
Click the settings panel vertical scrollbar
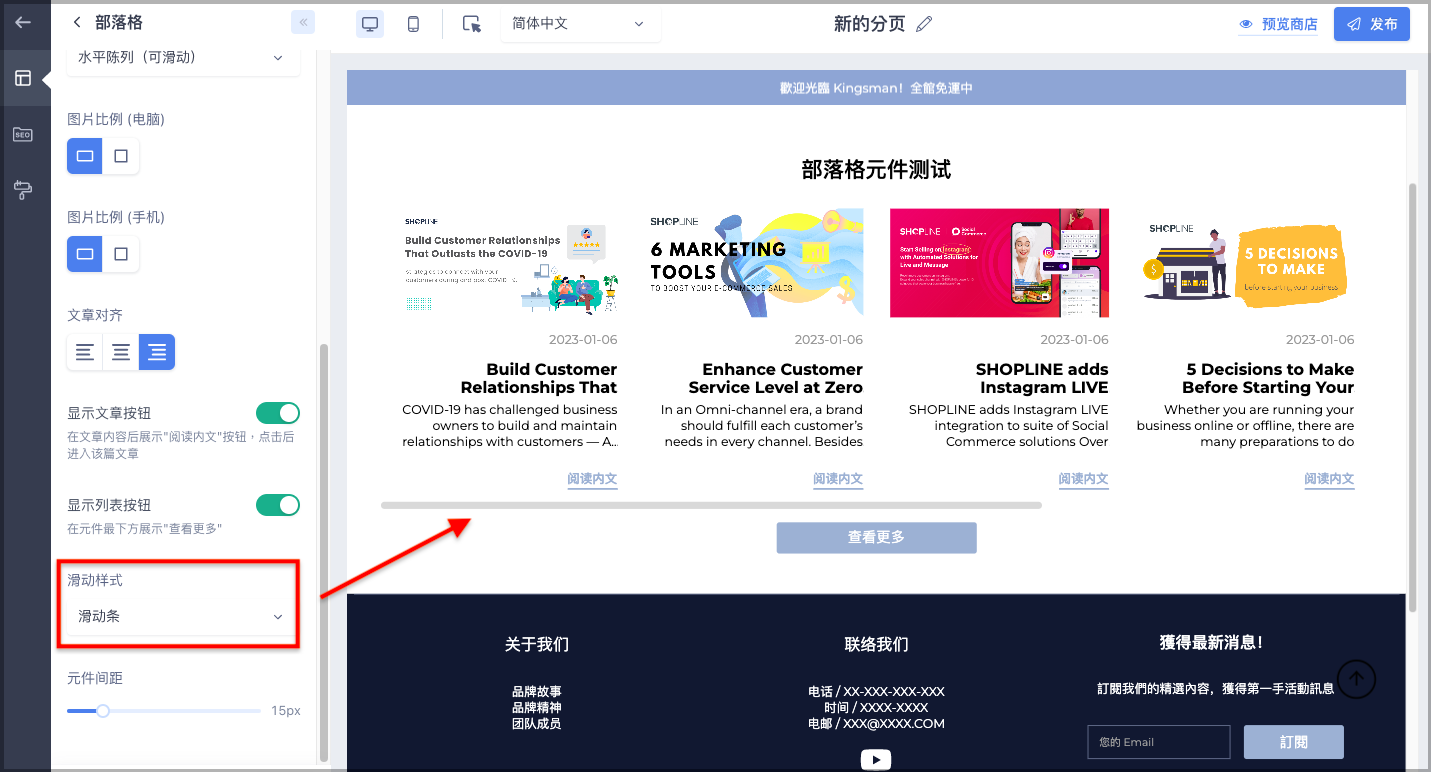(x=322, y=553)
